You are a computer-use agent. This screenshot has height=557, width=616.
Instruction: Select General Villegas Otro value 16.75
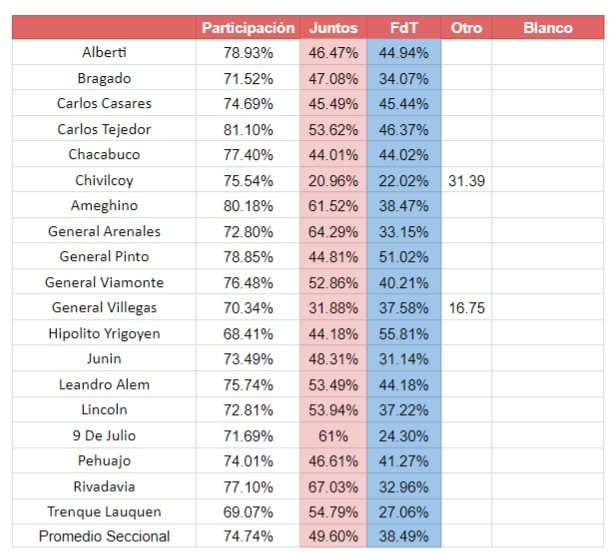coord(466,308)
